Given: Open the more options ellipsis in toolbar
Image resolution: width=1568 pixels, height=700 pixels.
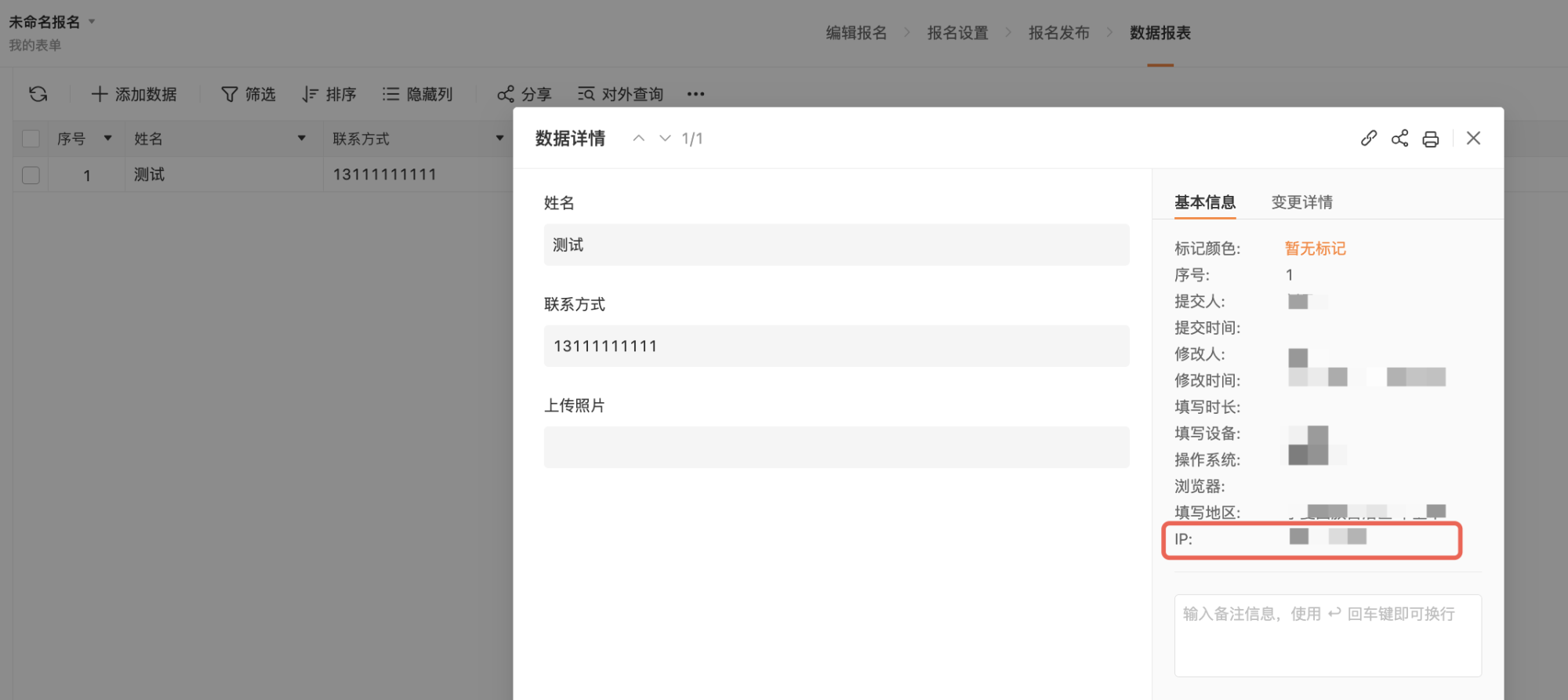Looking at the screenshot, I should [695, 94].
